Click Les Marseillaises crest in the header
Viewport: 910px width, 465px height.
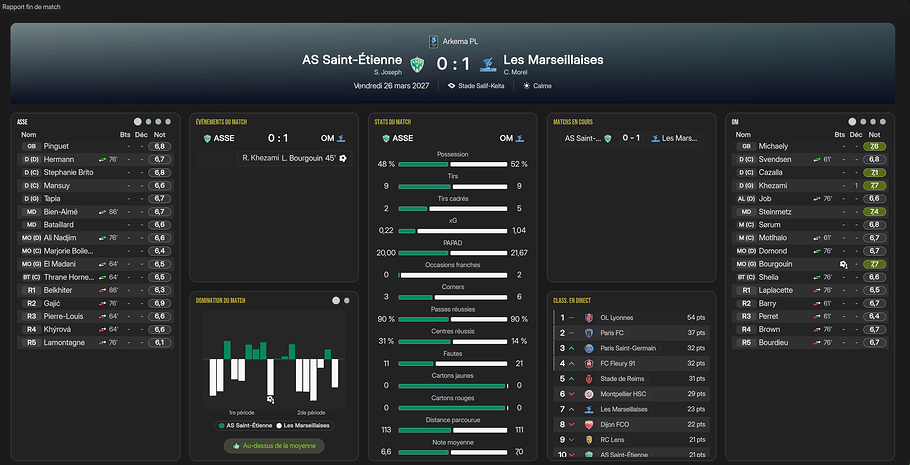(487, 63)
